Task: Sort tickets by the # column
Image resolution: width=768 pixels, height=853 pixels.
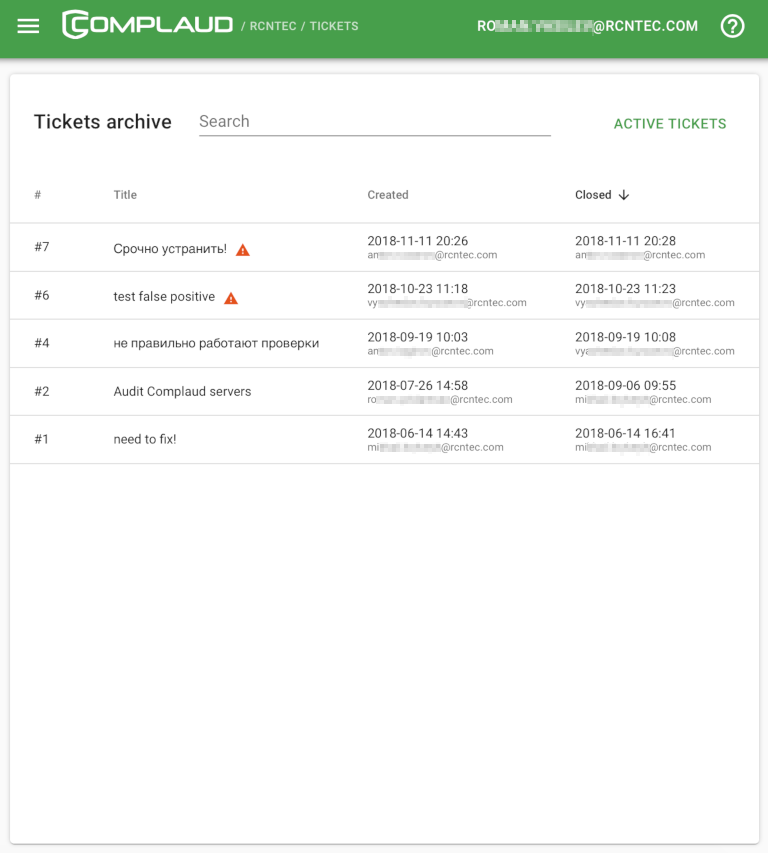Action: (38, 195)
